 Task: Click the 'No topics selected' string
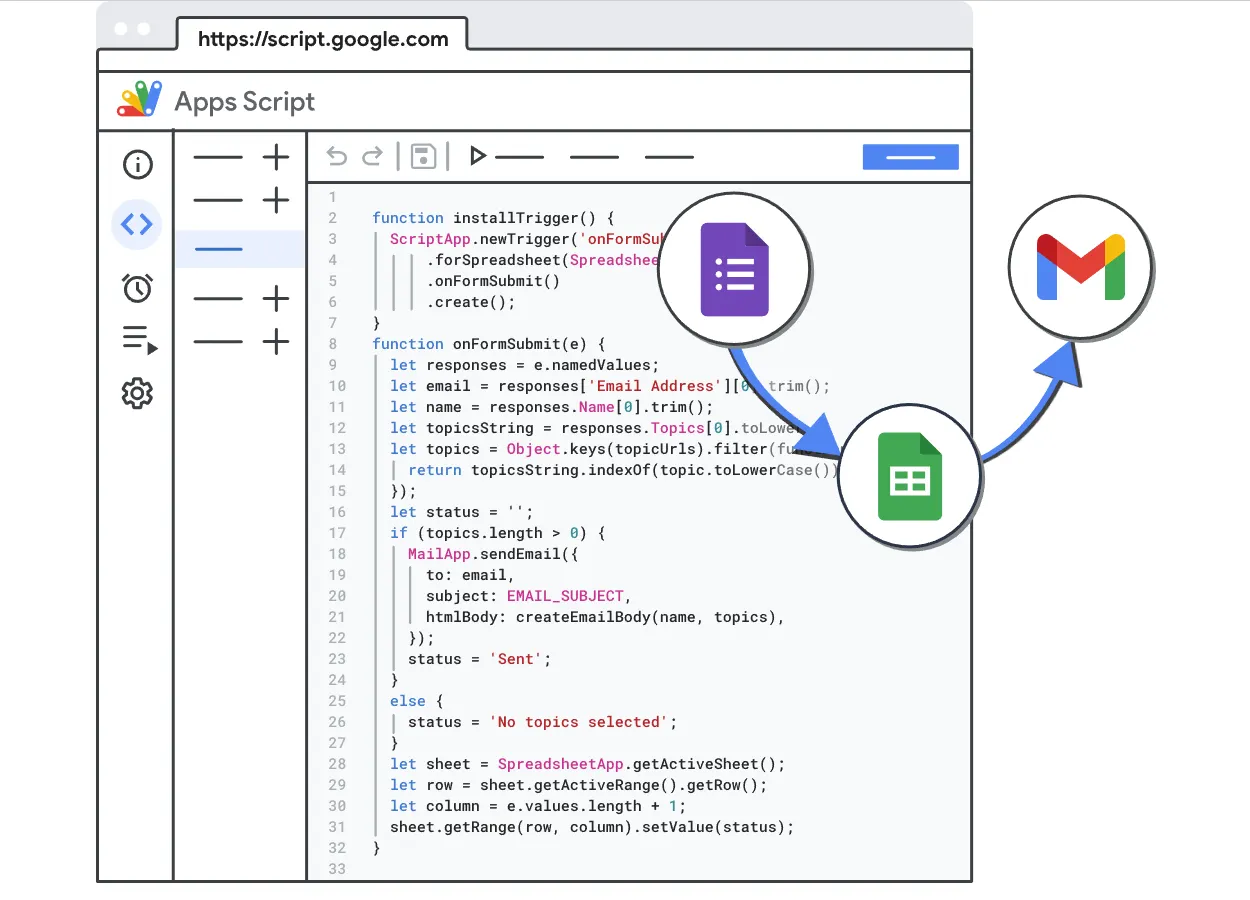579,722
